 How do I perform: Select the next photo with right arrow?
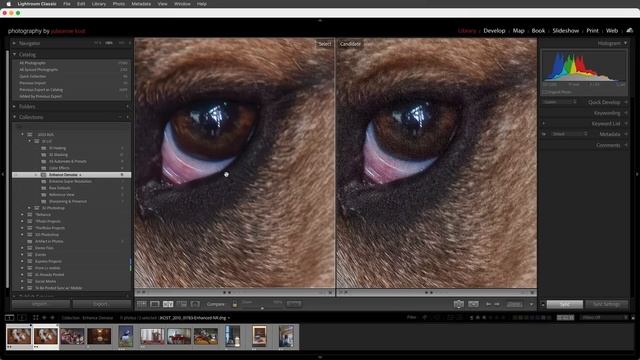click(497, 304)
